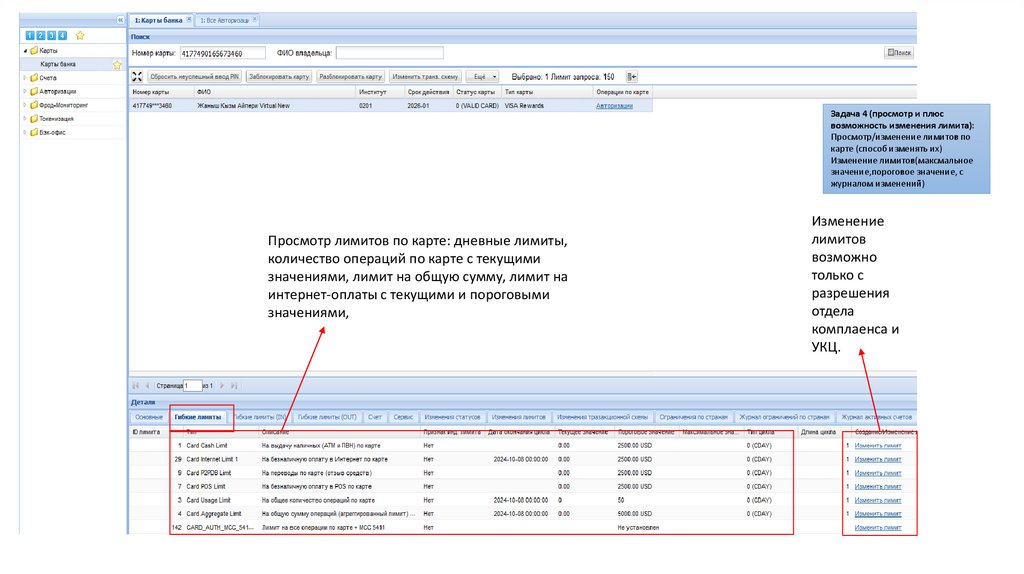This screenshot has height=574, width=1024.
Task: Select workspace number 3 in sidebar
Action: [50, 35]
